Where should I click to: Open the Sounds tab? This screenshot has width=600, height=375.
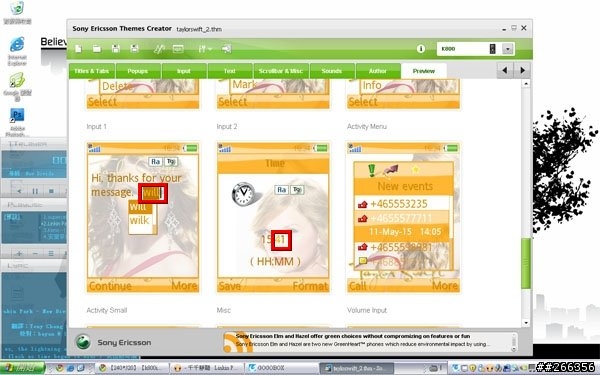(332, 71)
